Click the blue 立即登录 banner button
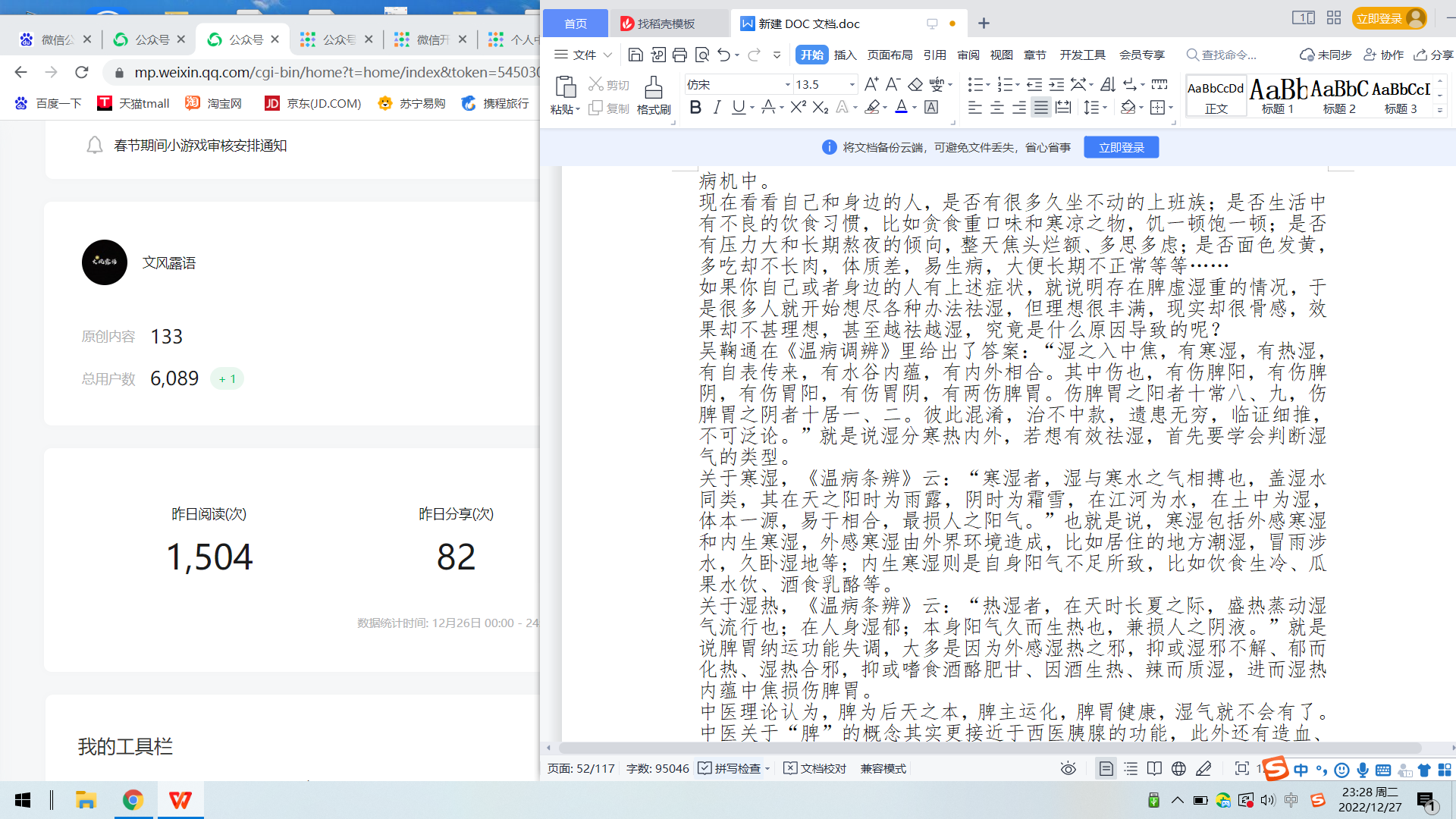Image resolution: width=1456 pixels, height=819 pixels. click(1121, 147)
